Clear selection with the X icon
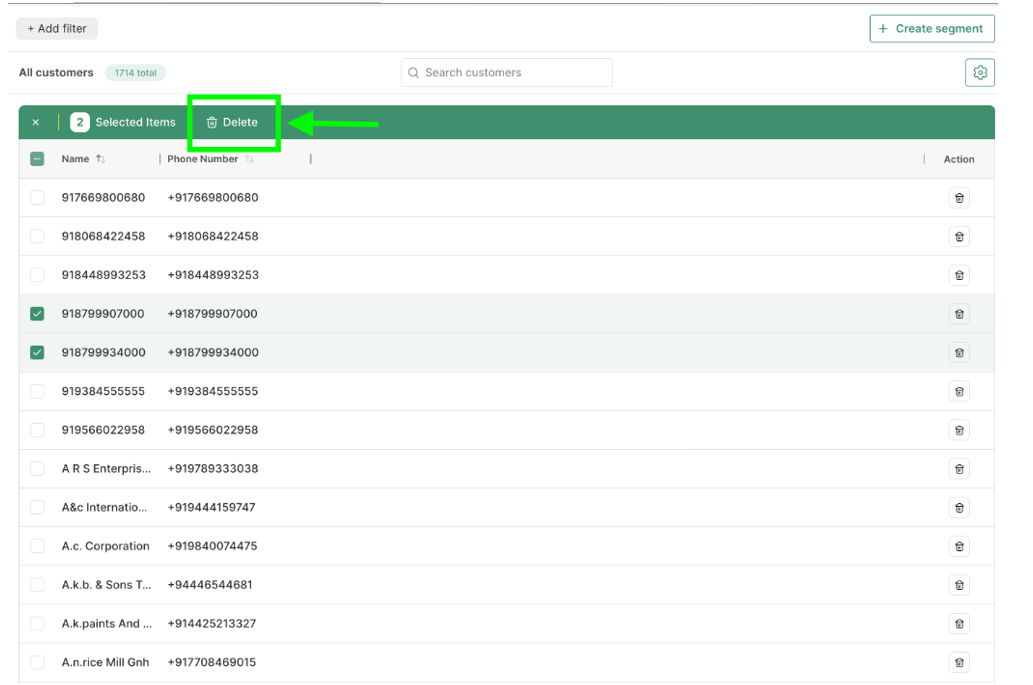1033x685 pixels. coord(36,123)
